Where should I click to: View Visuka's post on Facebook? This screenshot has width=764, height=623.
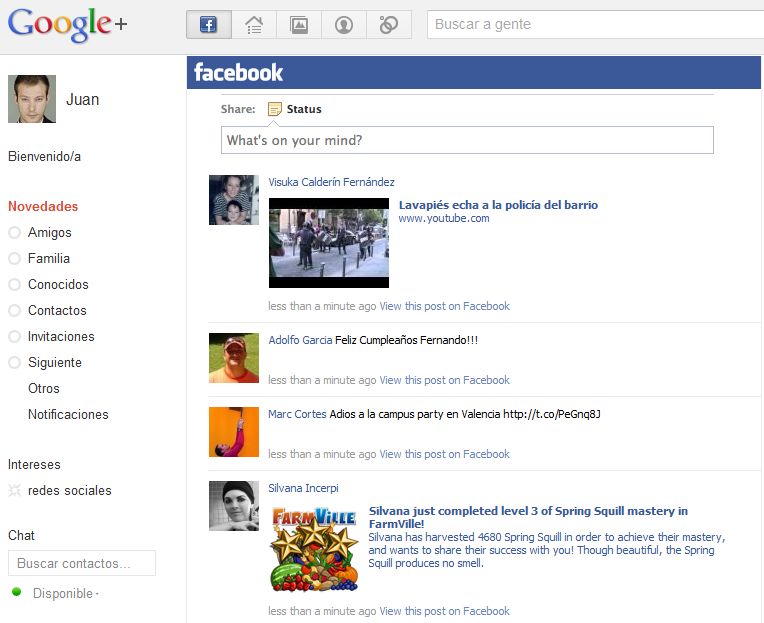[x=444, y=306]
